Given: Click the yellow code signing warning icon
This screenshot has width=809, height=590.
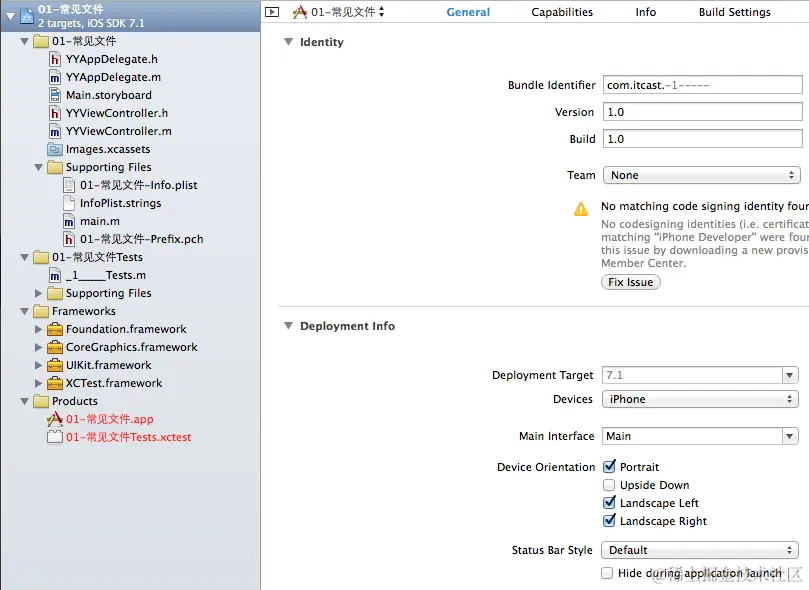Looking at the screenshot, I should click(x=581, y=209).
